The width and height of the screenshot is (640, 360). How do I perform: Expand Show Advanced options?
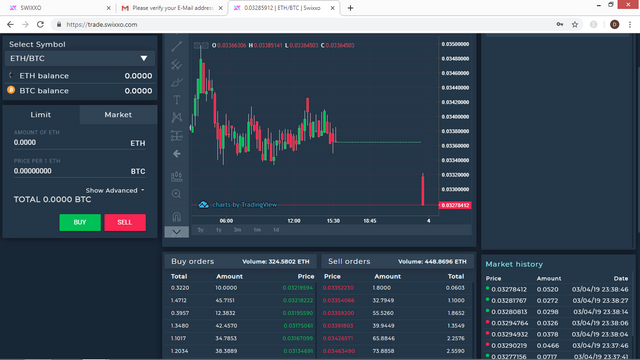tap(115, 190)
